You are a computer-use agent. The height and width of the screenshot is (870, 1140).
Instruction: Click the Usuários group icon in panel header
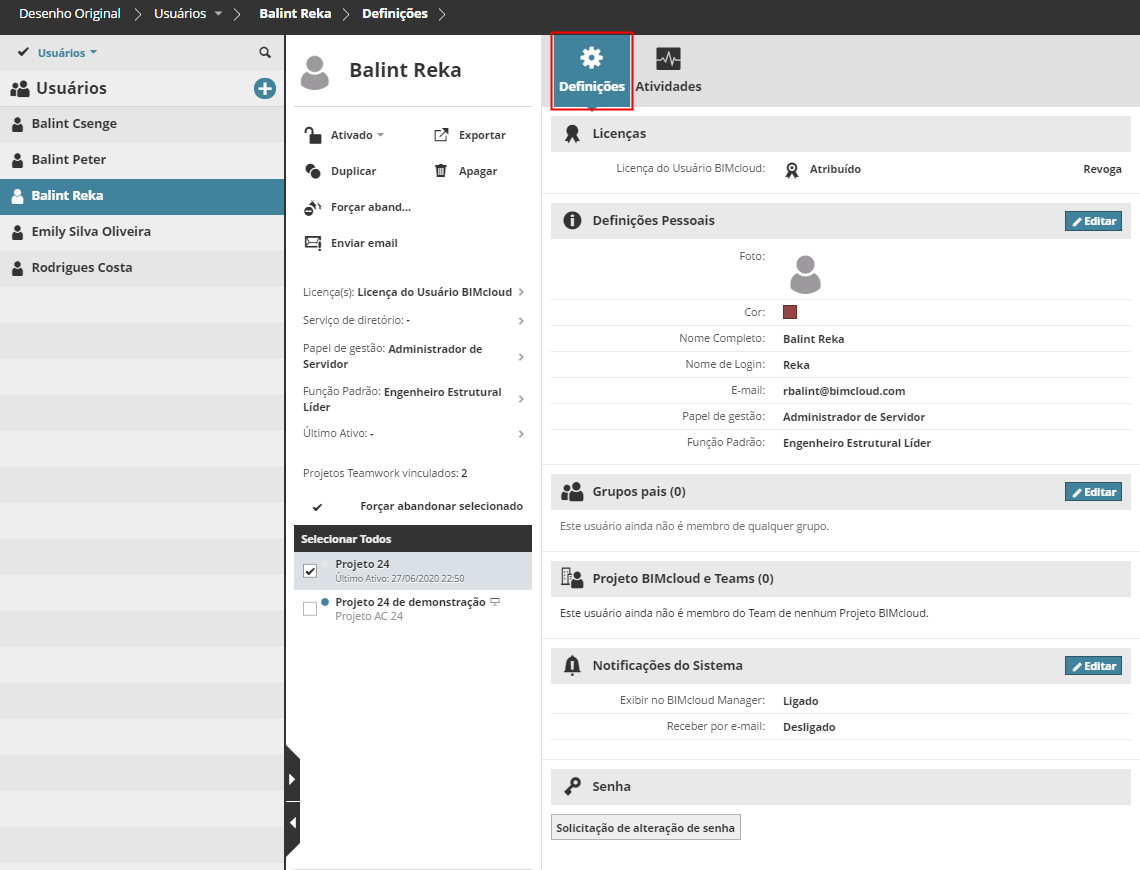click(x=20, y=89)
